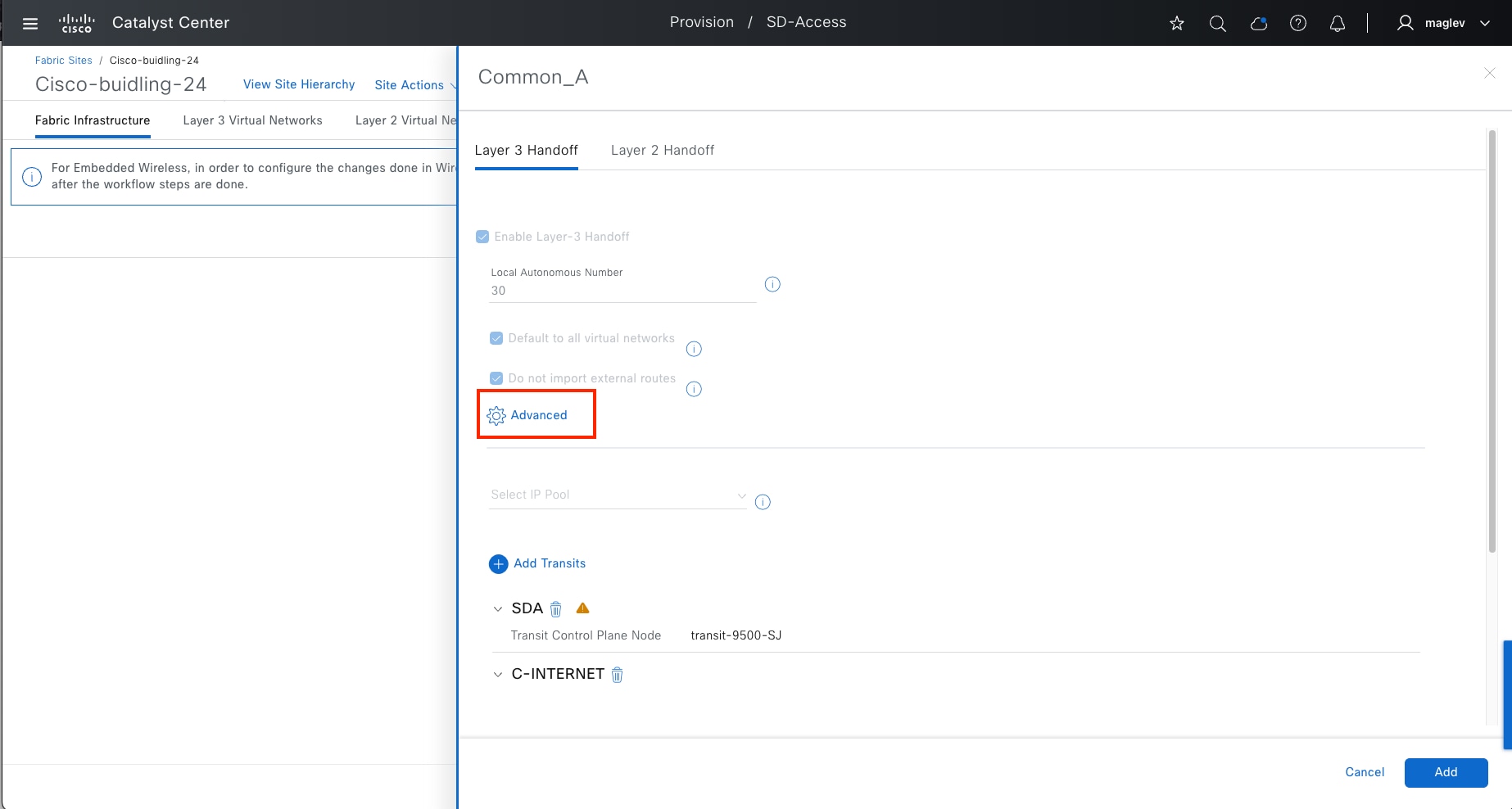Screen dimensions: 1512x809
Task: Open the Select IP Pool dropdown
Action: (618, 495)
